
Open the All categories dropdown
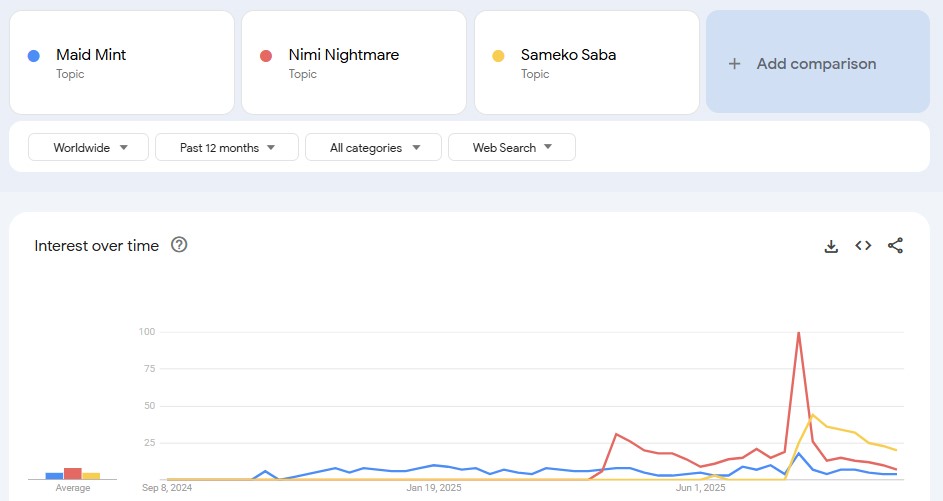point(374,148)
